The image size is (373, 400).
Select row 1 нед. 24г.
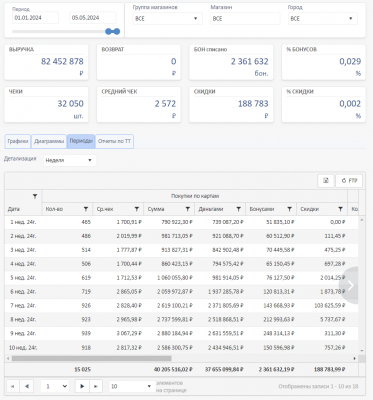coord(182,222)
